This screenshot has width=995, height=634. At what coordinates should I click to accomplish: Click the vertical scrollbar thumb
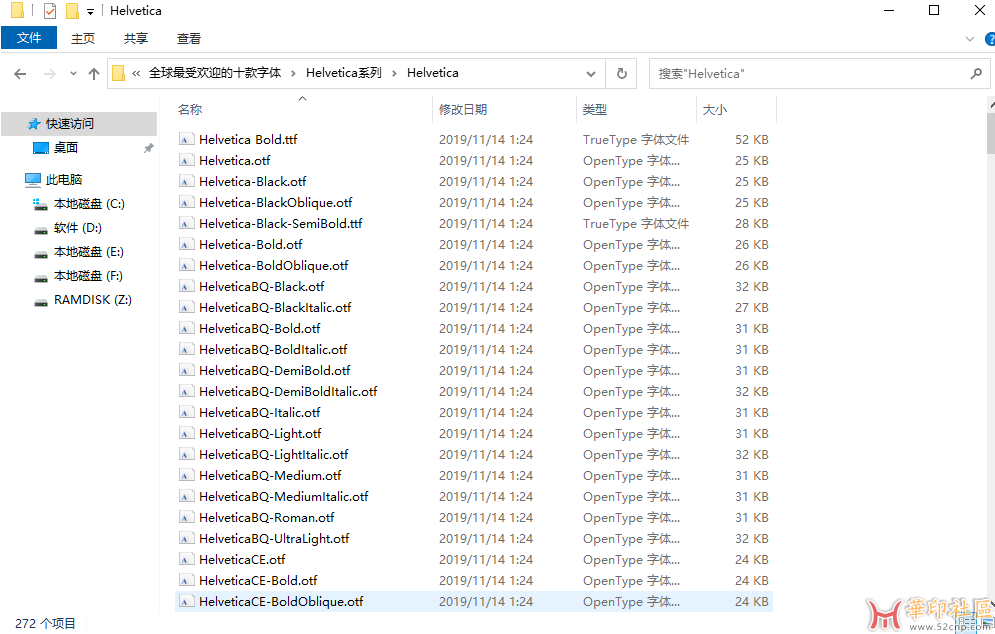pos(991,133)
